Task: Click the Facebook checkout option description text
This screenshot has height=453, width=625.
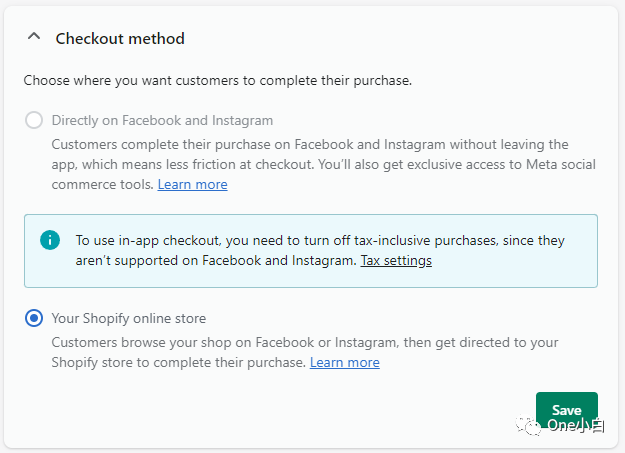Action: [x=324, y=164]
